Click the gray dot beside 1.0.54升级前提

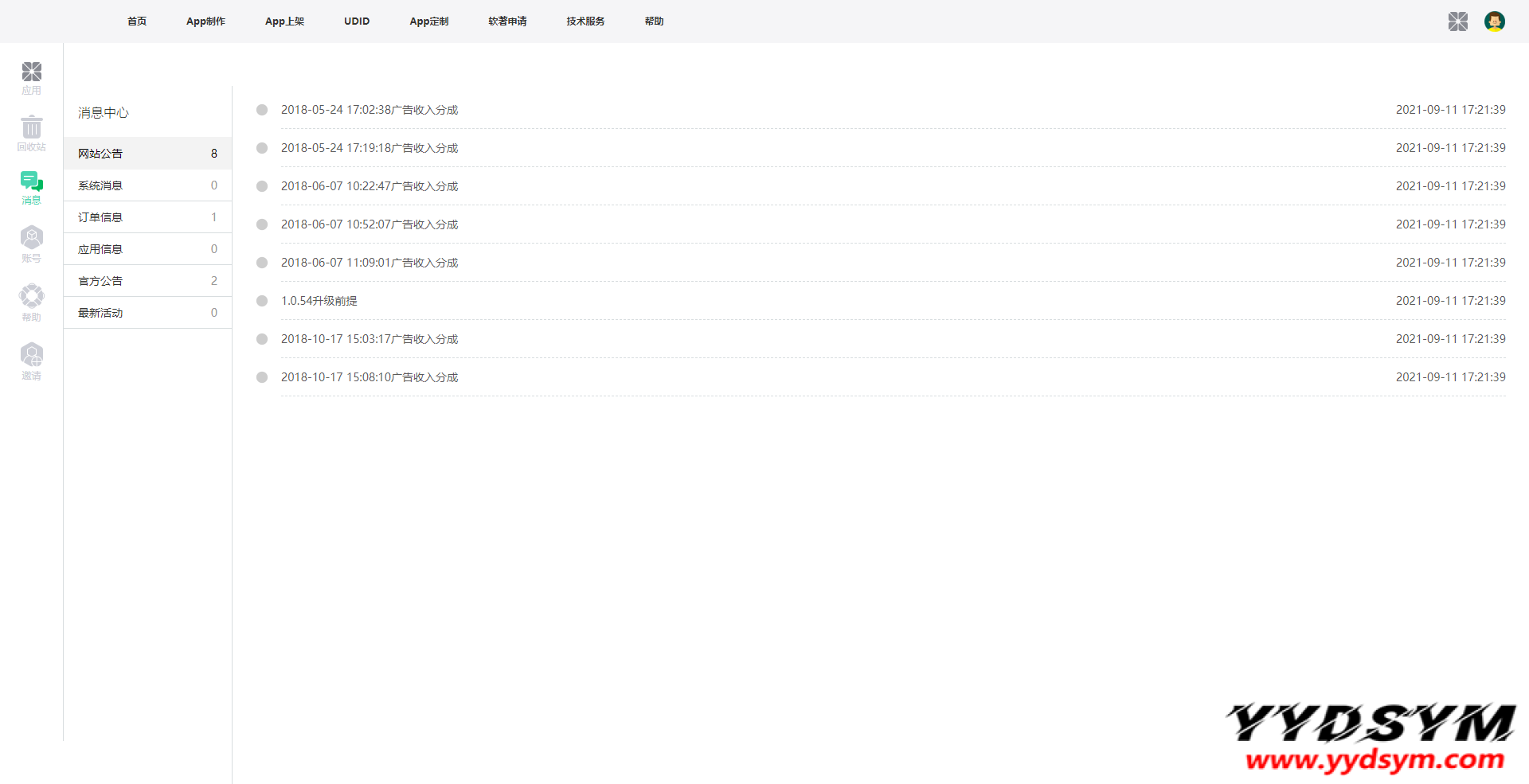pos(262,301)
